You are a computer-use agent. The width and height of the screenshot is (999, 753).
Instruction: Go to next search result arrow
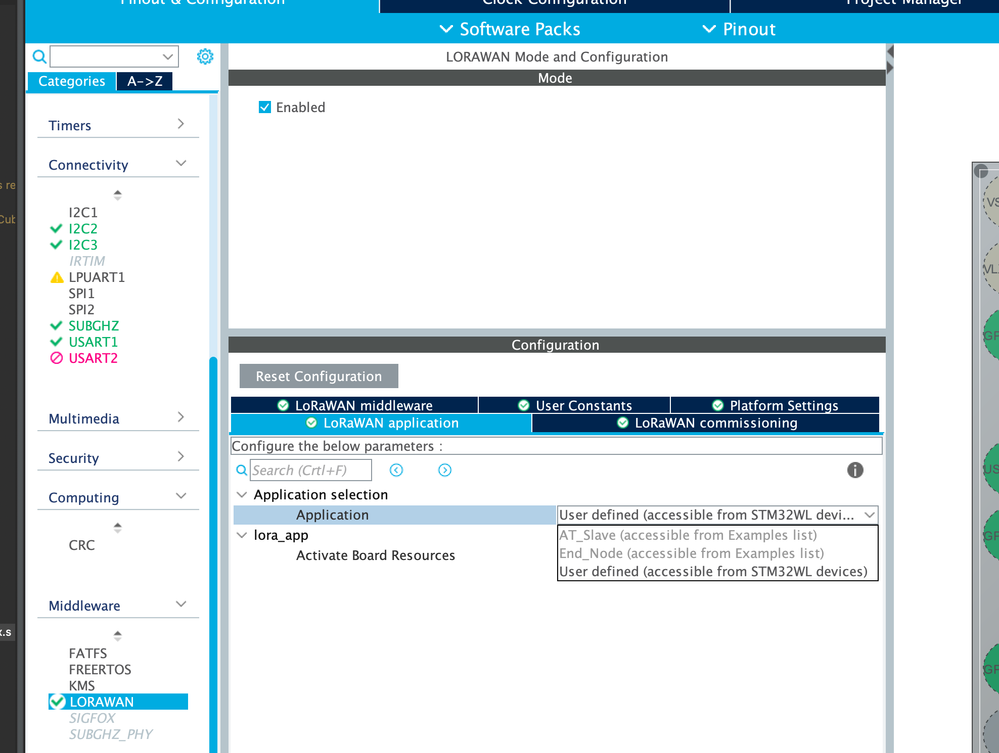click(x=445, y=470)
